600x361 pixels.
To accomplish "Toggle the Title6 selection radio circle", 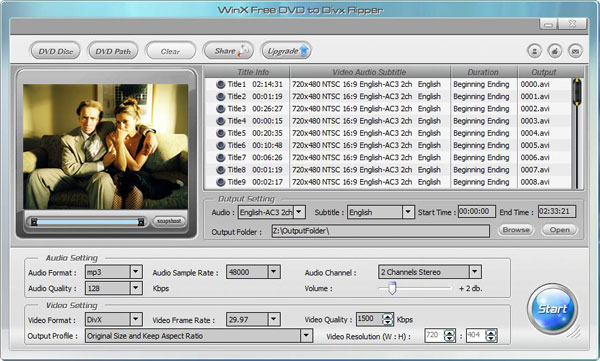I will (220, 145).
